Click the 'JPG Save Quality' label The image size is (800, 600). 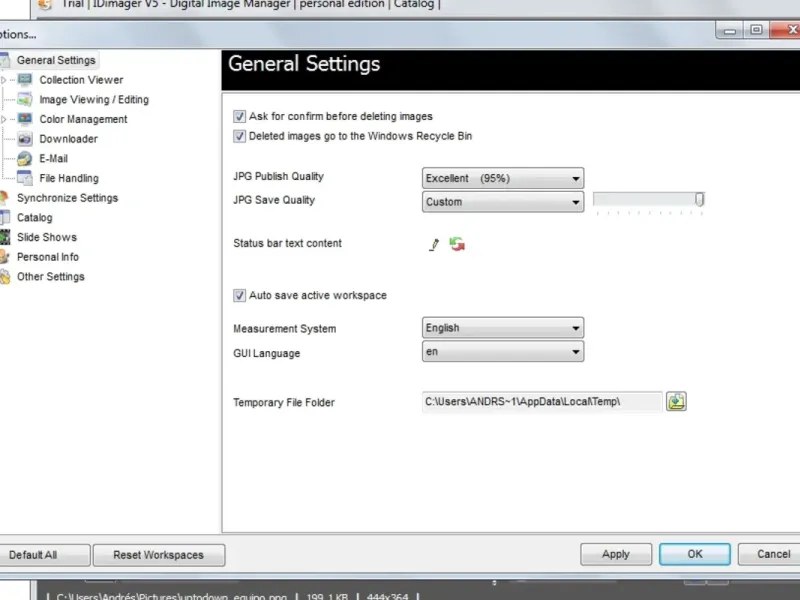click(274, 200)
